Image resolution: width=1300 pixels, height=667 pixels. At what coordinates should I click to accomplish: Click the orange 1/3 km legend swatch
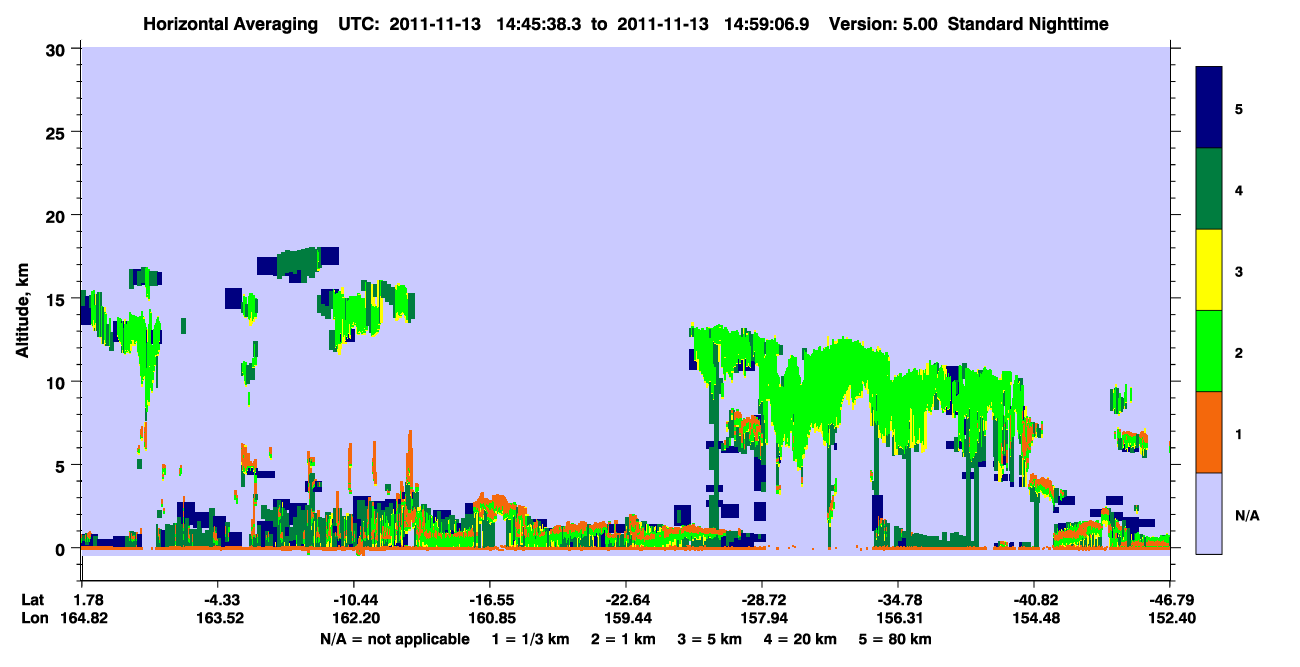click(1209, 432)
